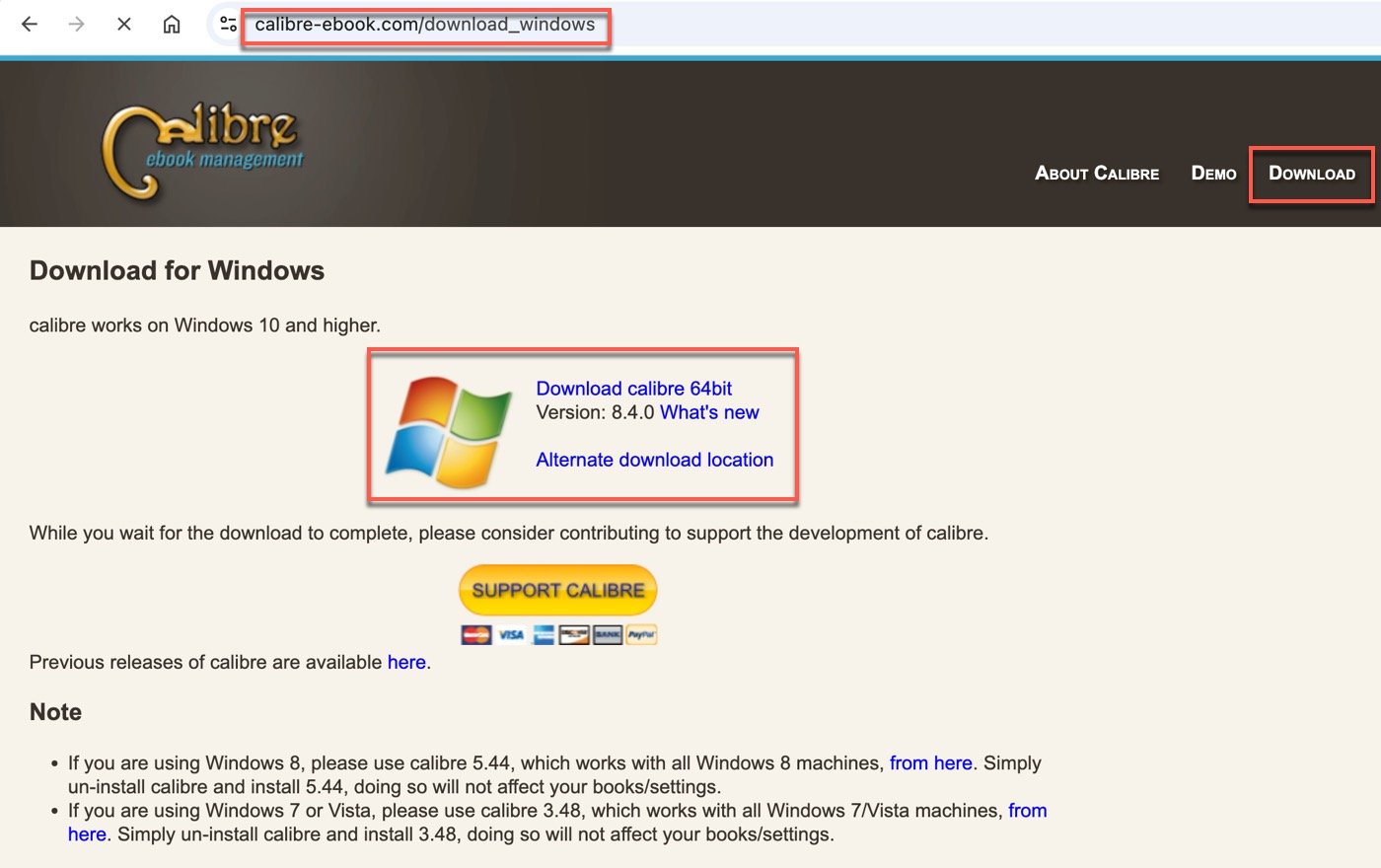
Task: Click the Support Calibre button
Action: [x=558, y=591]
